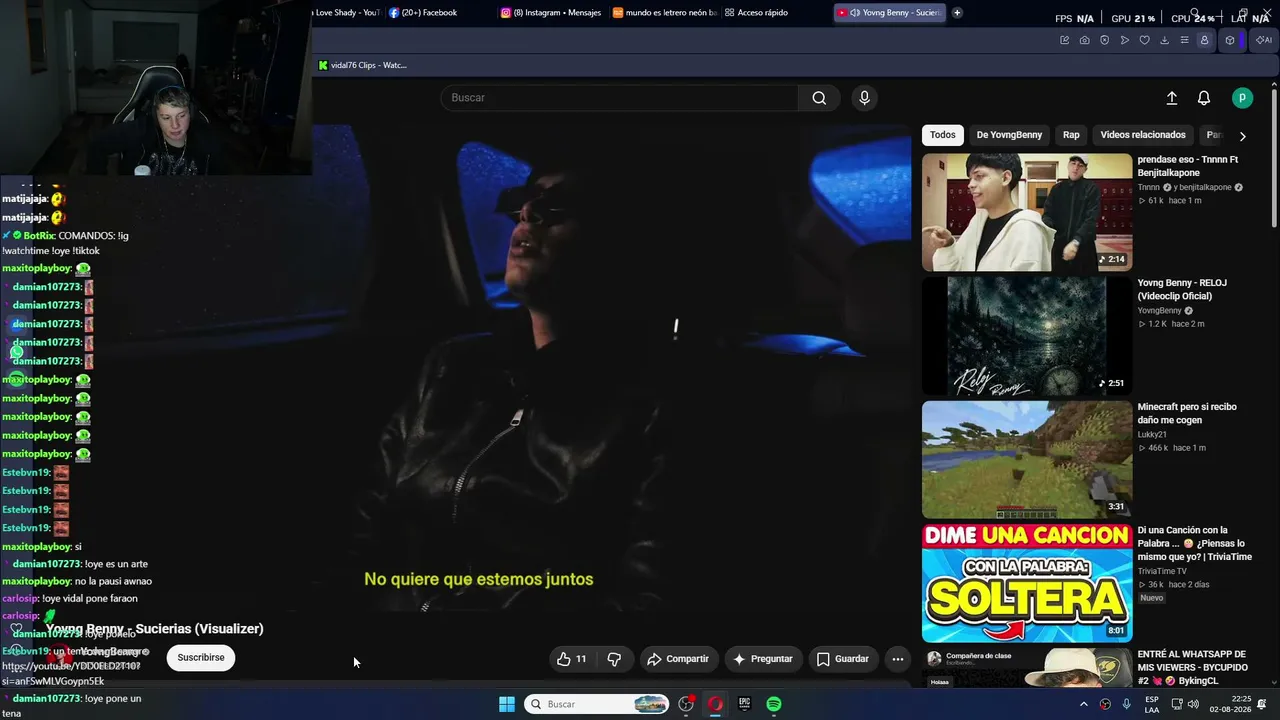Viewport: 1280px width, 720px height.
Task: Click the Preguntar button
Action: click(763, 659)
